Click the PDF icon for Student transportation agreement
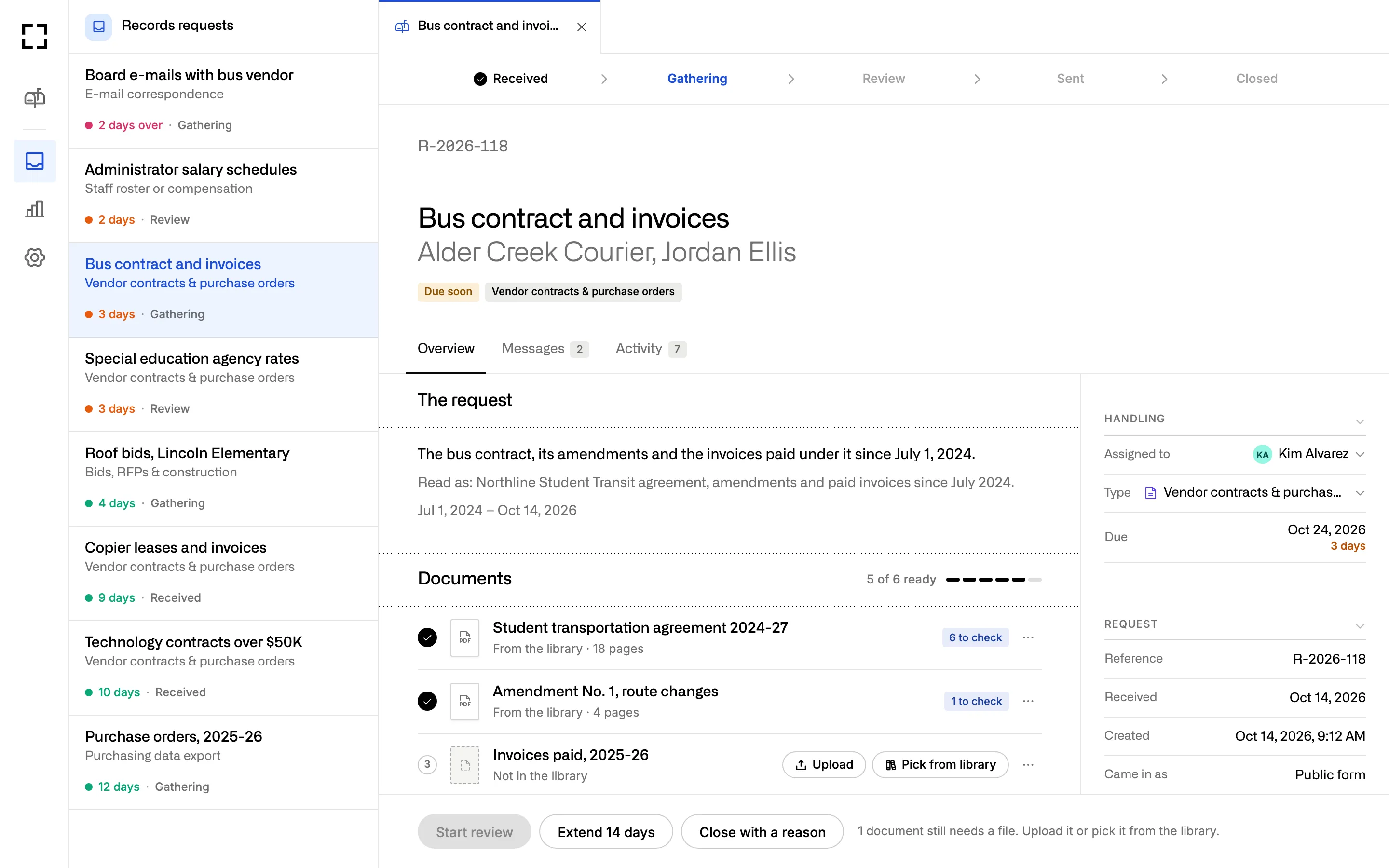 [x=465, y=638]
